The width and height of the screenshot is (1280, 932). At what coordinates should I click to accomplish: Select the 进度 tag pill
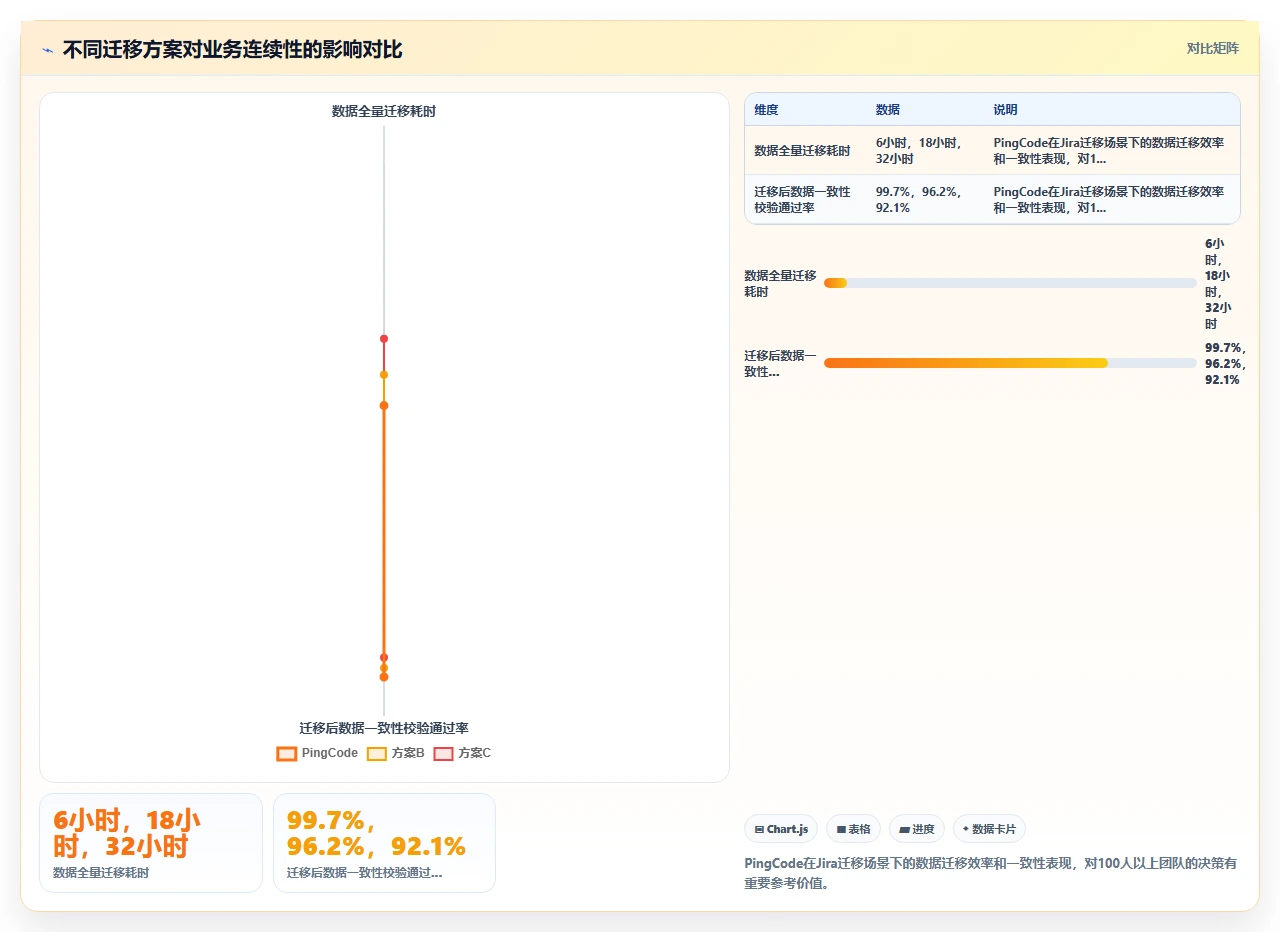pos(916,829)
